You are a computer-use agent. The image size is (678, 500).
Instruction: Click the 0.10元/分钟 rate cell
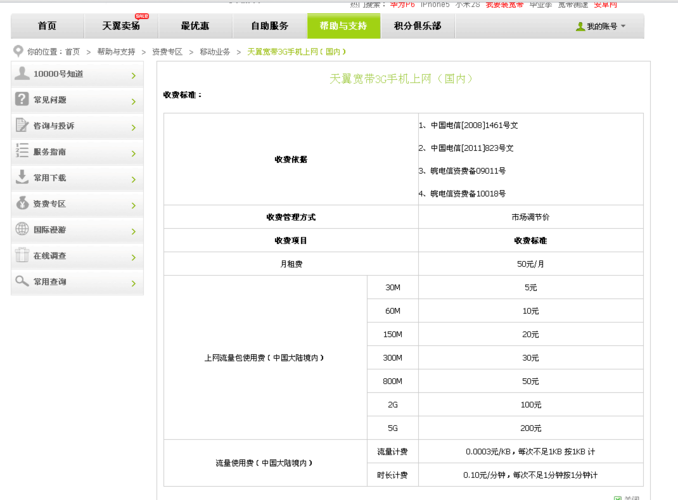[531, 475]
